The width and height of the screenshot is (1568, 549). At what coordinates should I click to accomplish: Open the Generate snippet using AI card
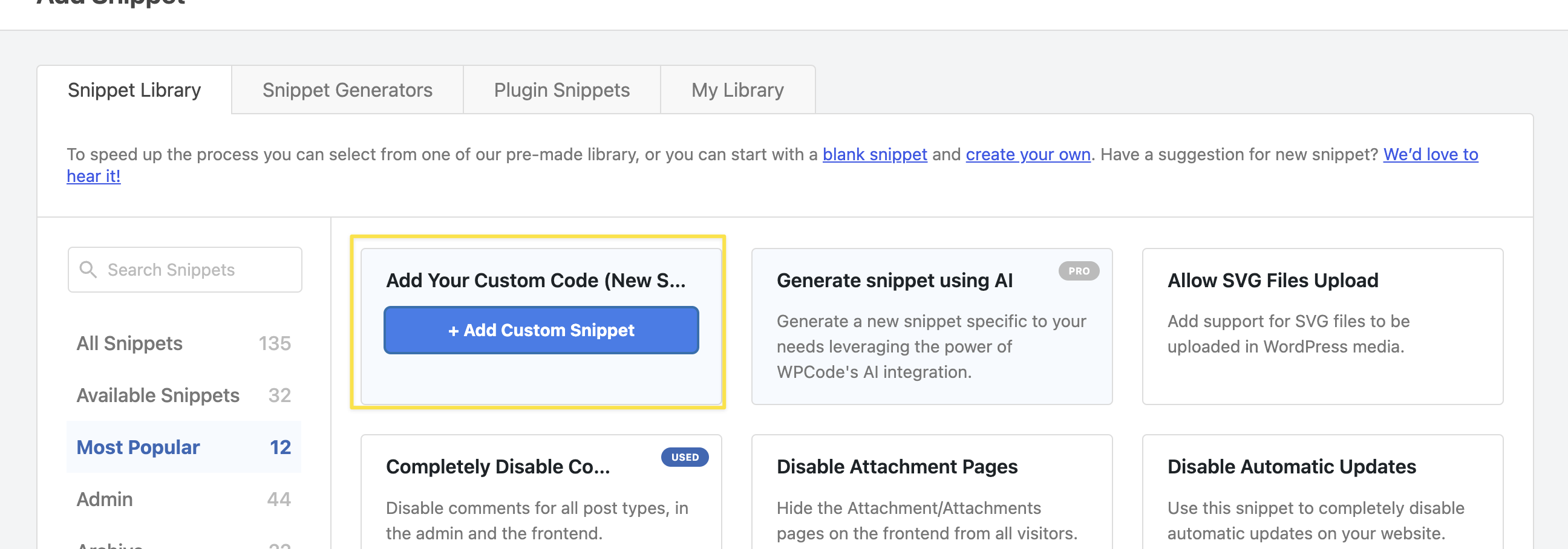[932, 326]
